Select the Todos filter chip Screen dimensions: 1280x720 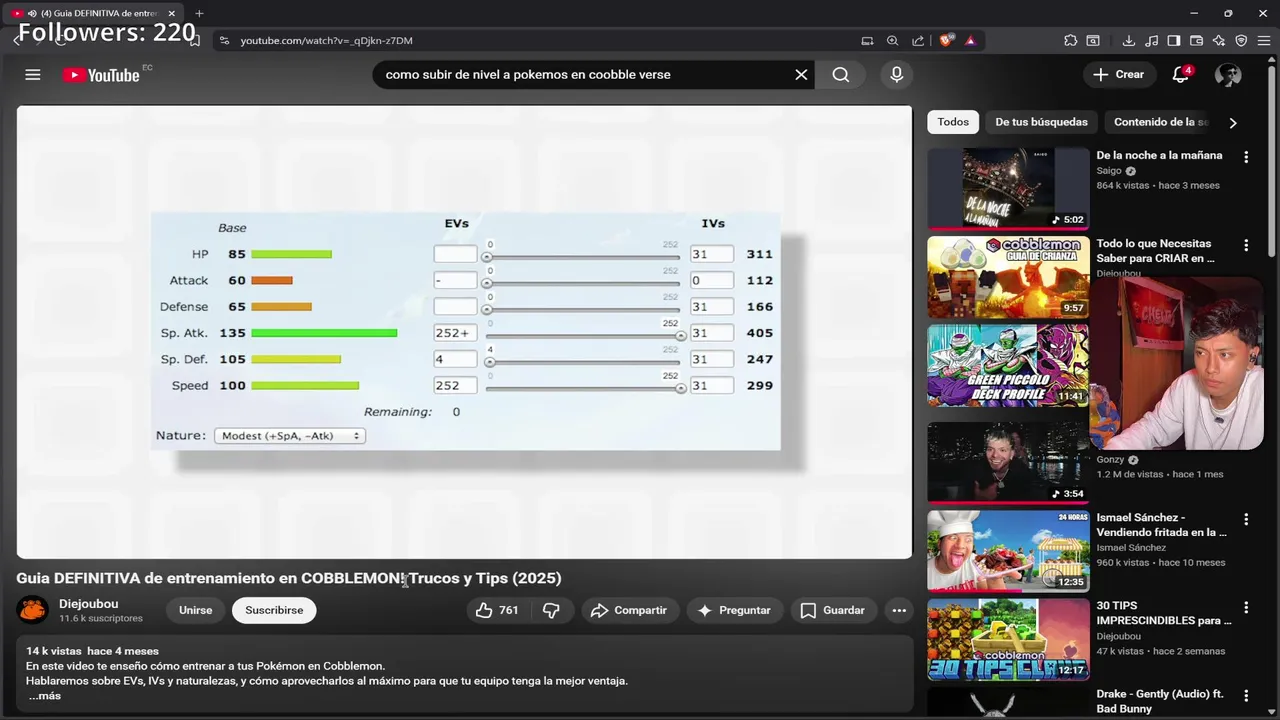[953, 122]
